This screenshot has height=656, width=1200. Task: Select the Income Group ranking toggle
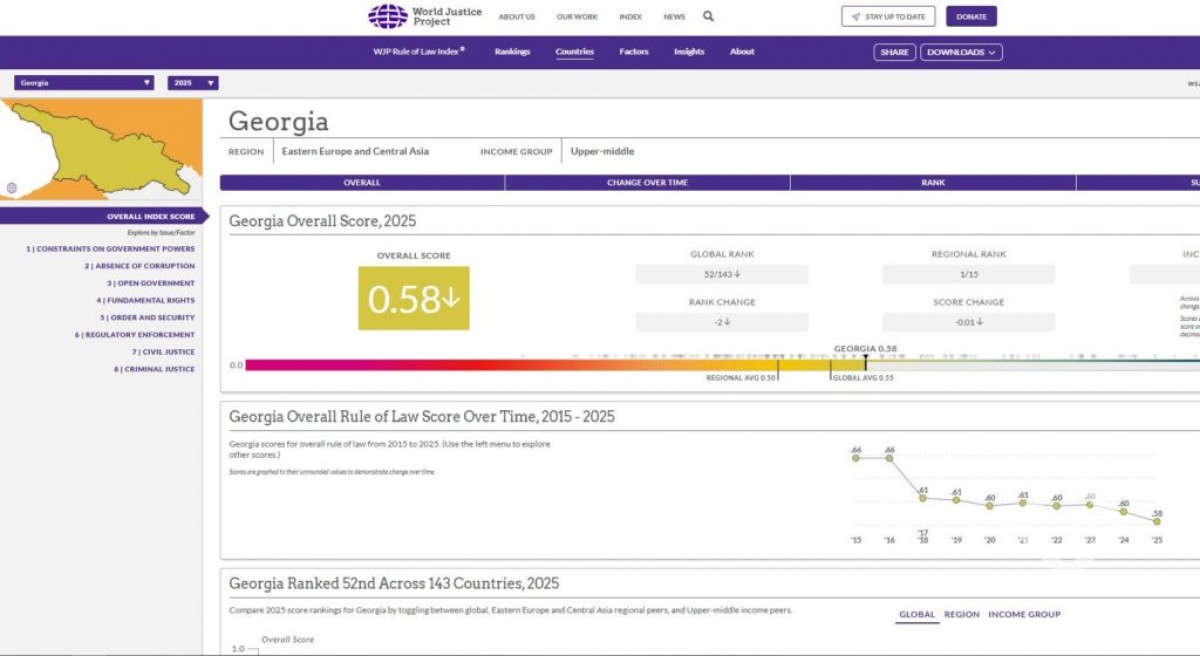click(x=1024, y=614)
